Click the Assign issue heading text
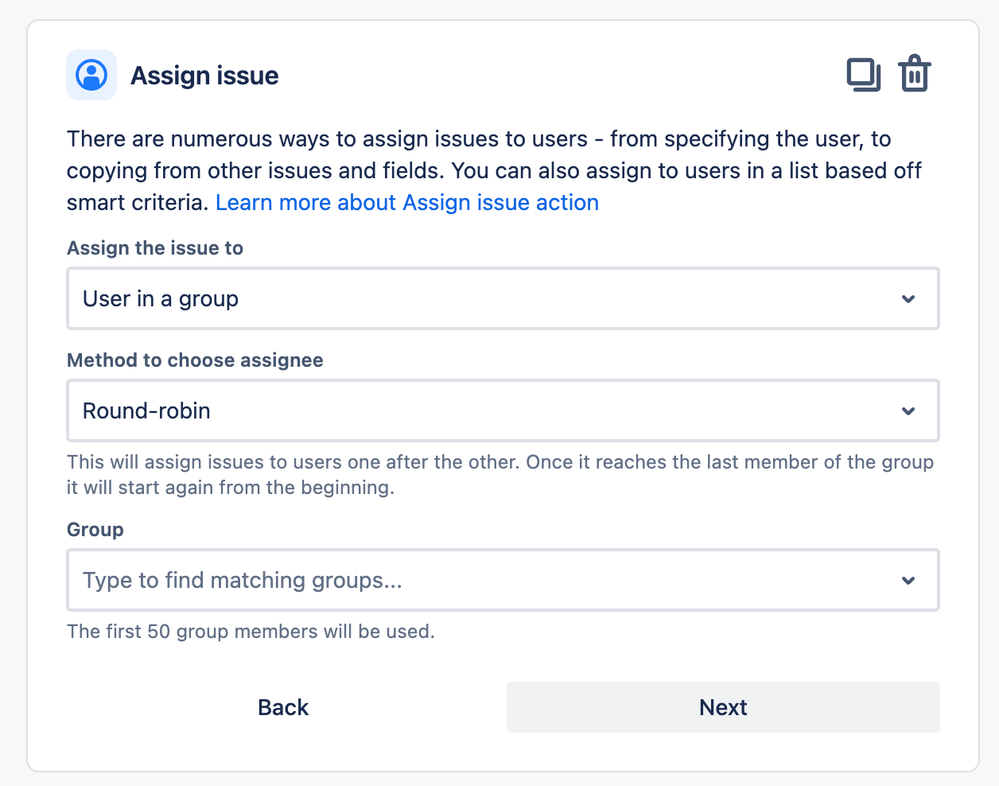Image resolution: width=999 pixels, height=786 pixels. 204,74
